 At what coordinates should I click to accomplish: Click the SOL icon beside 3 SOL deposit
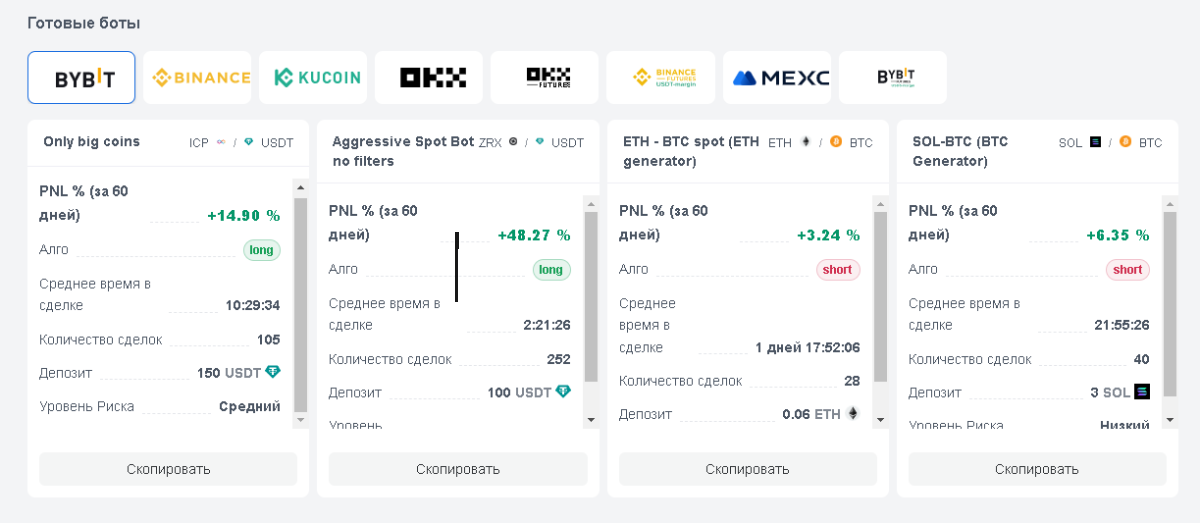pyautogui.click(x=1142, y=391)
